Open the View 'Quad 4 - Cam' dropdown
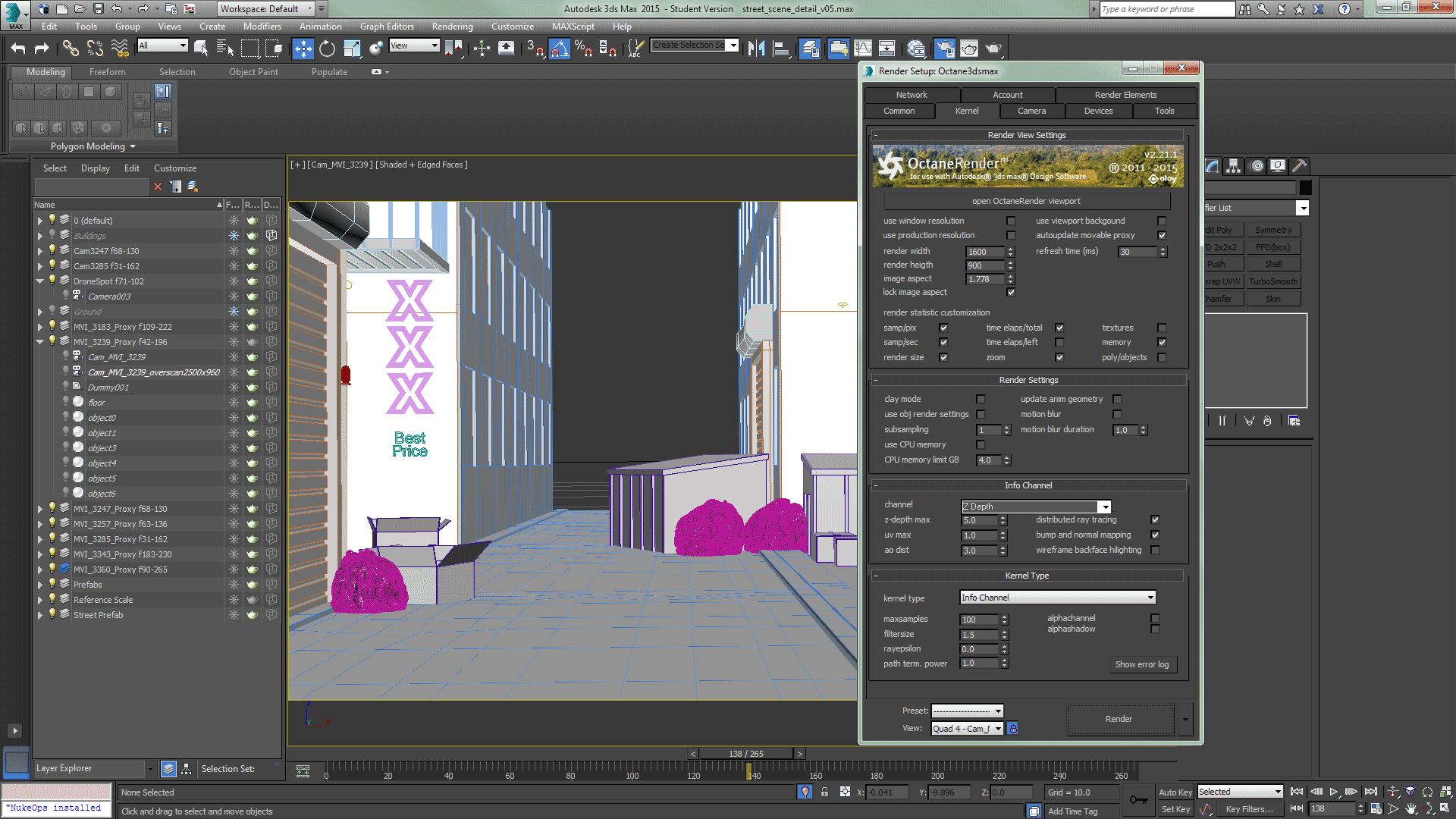The height and width of the screenshot is (819, 1456). [x=968, y=729]
